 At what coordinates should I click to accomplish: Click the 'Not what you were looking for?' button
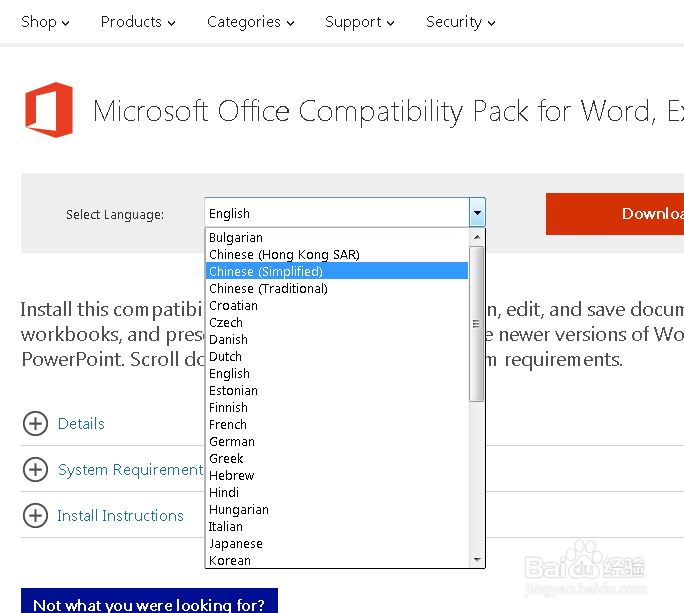click(x=149, y=602)
